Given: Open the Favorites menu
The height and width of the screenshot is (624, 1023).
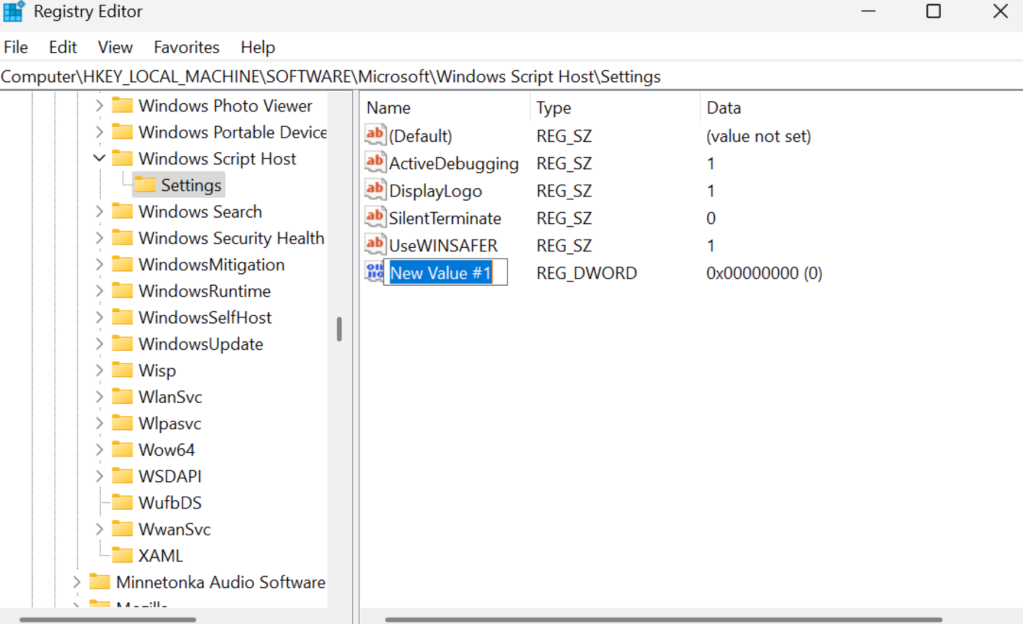Looking at the screenshot, I should coord(186,47).
